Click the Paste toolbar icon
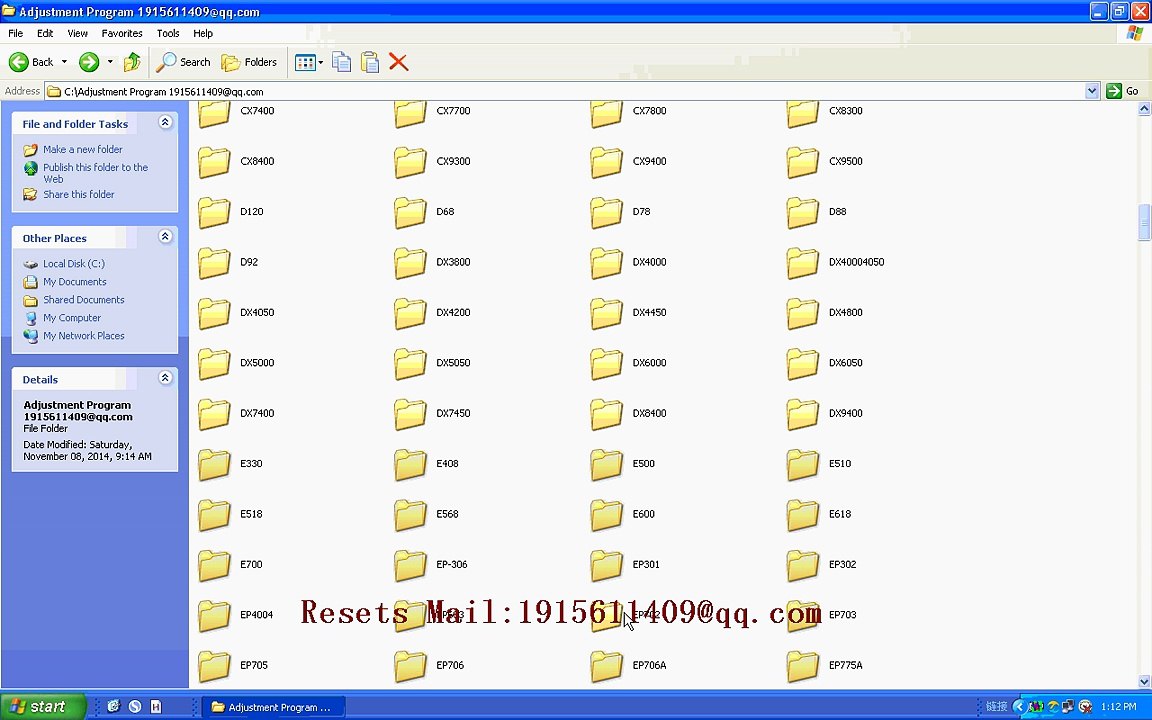 tap(370, 62)
